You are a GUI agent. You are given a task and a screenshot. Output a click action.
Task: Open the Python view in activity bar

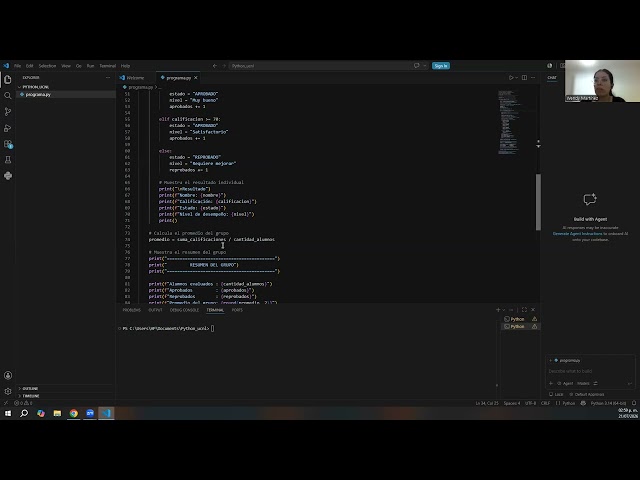8,176
